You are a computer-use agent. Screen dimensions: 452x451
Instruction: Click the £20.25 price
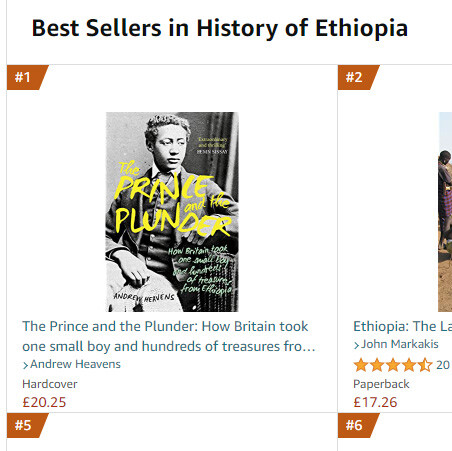[44, 402]
